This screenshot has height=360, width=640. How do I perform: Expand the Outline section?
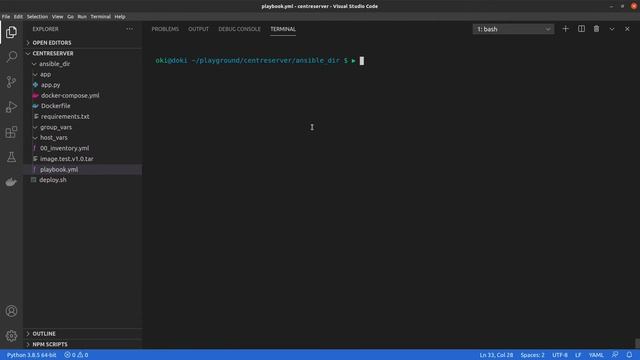(83, 334)
